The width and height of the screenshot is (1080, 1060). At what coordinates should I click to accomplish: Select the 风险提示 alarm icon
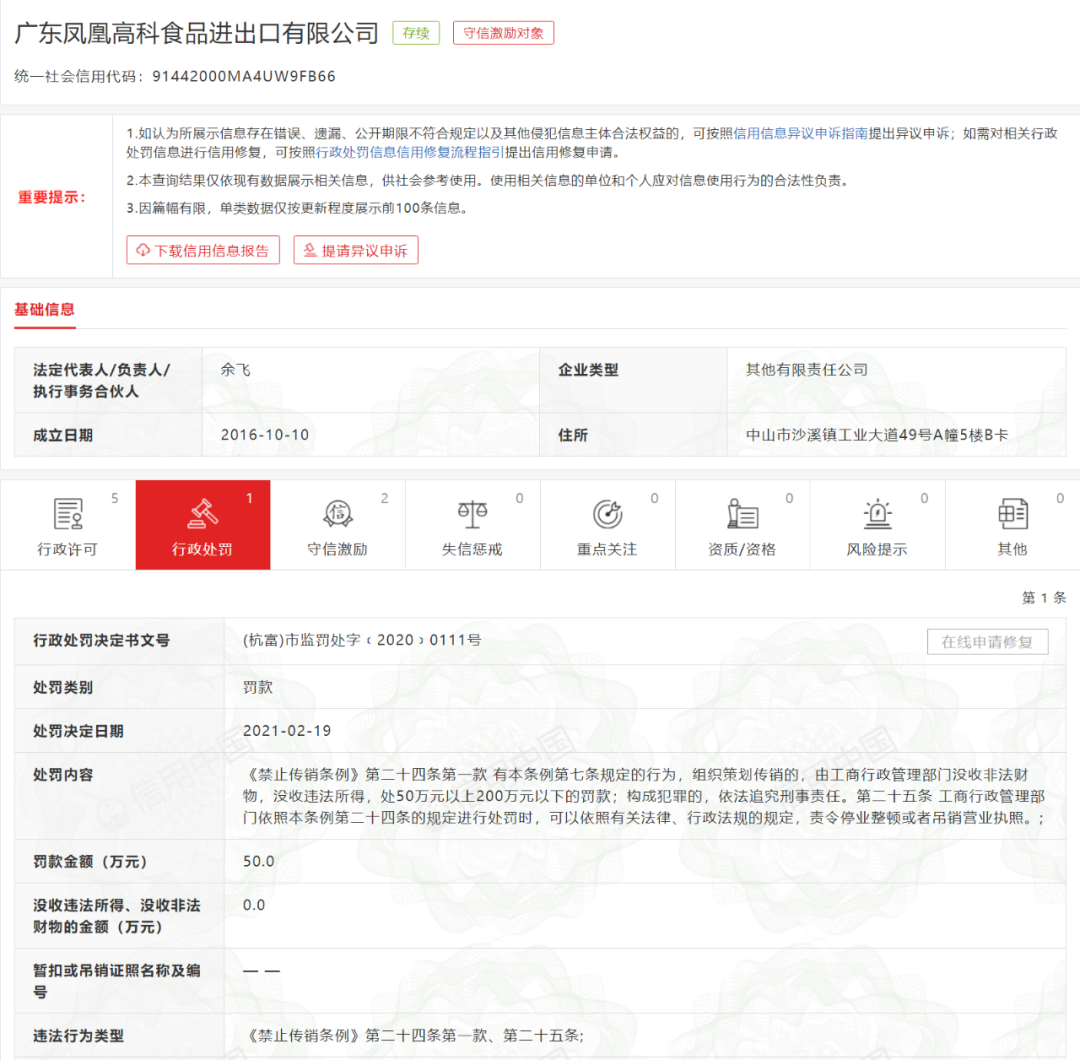pos(877,513)
